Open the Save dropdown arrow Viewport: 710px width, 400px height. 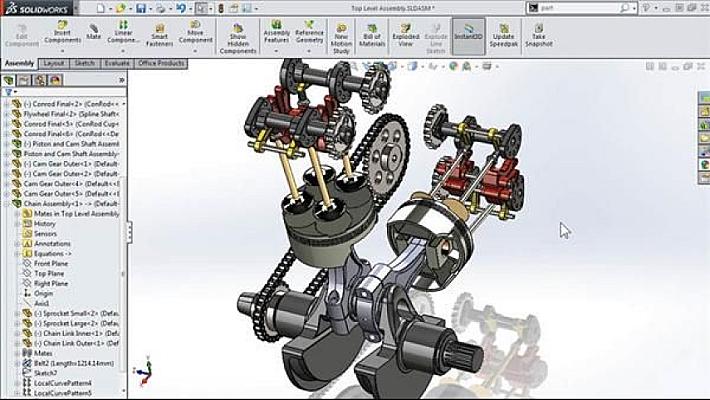(150, 9)
